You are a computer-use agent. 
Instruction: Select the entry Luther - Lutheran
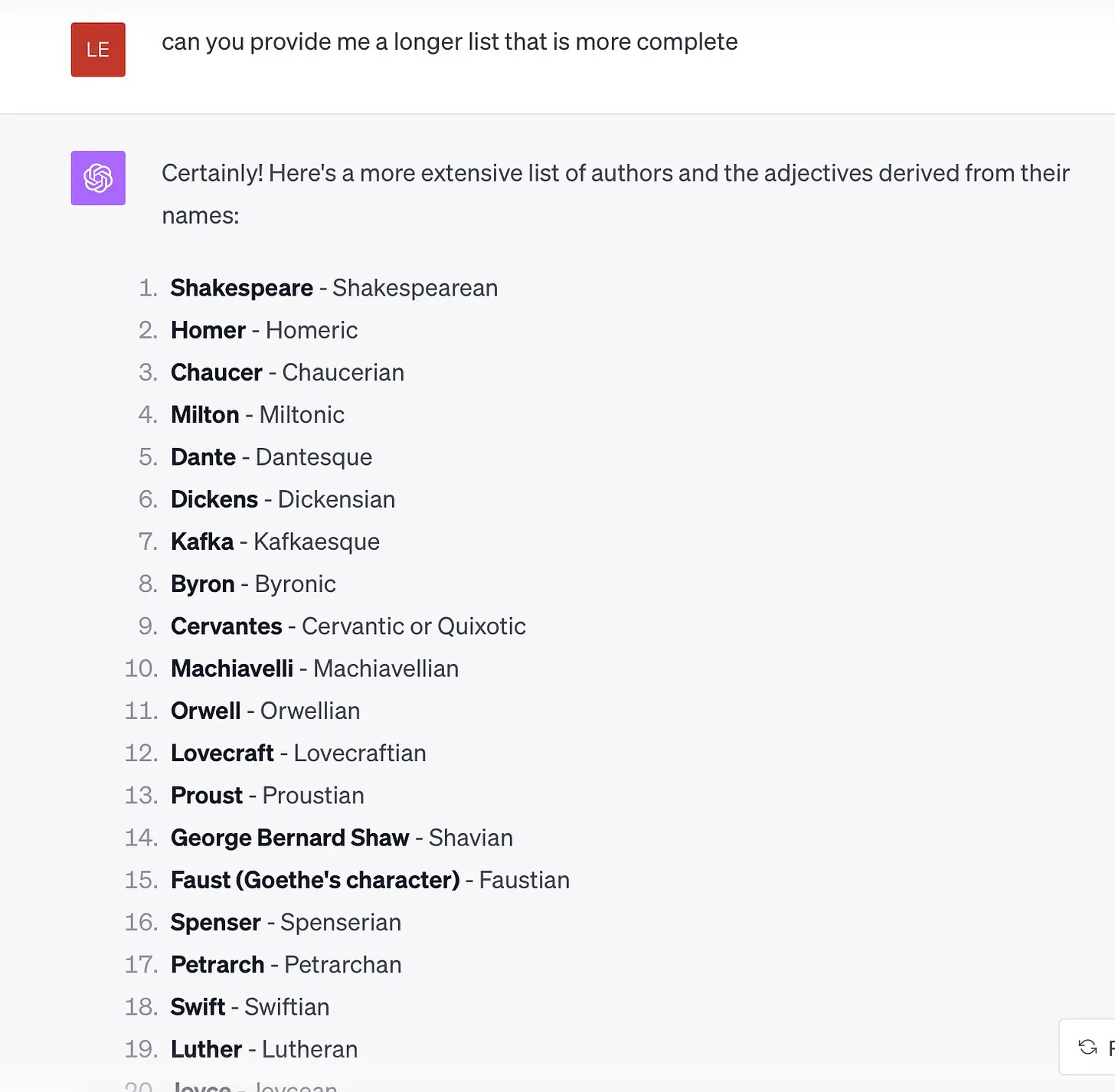[263, 1048]
